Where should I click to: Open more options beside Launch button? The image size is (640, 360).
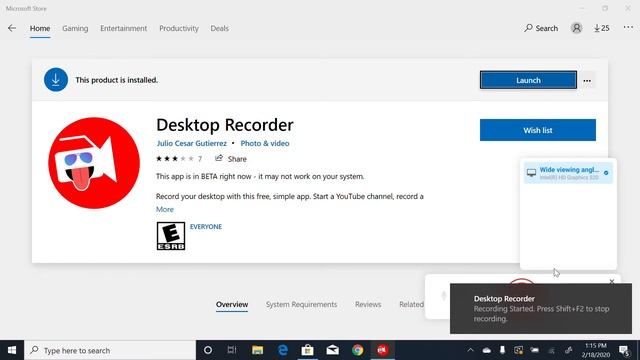click(587, 80)
